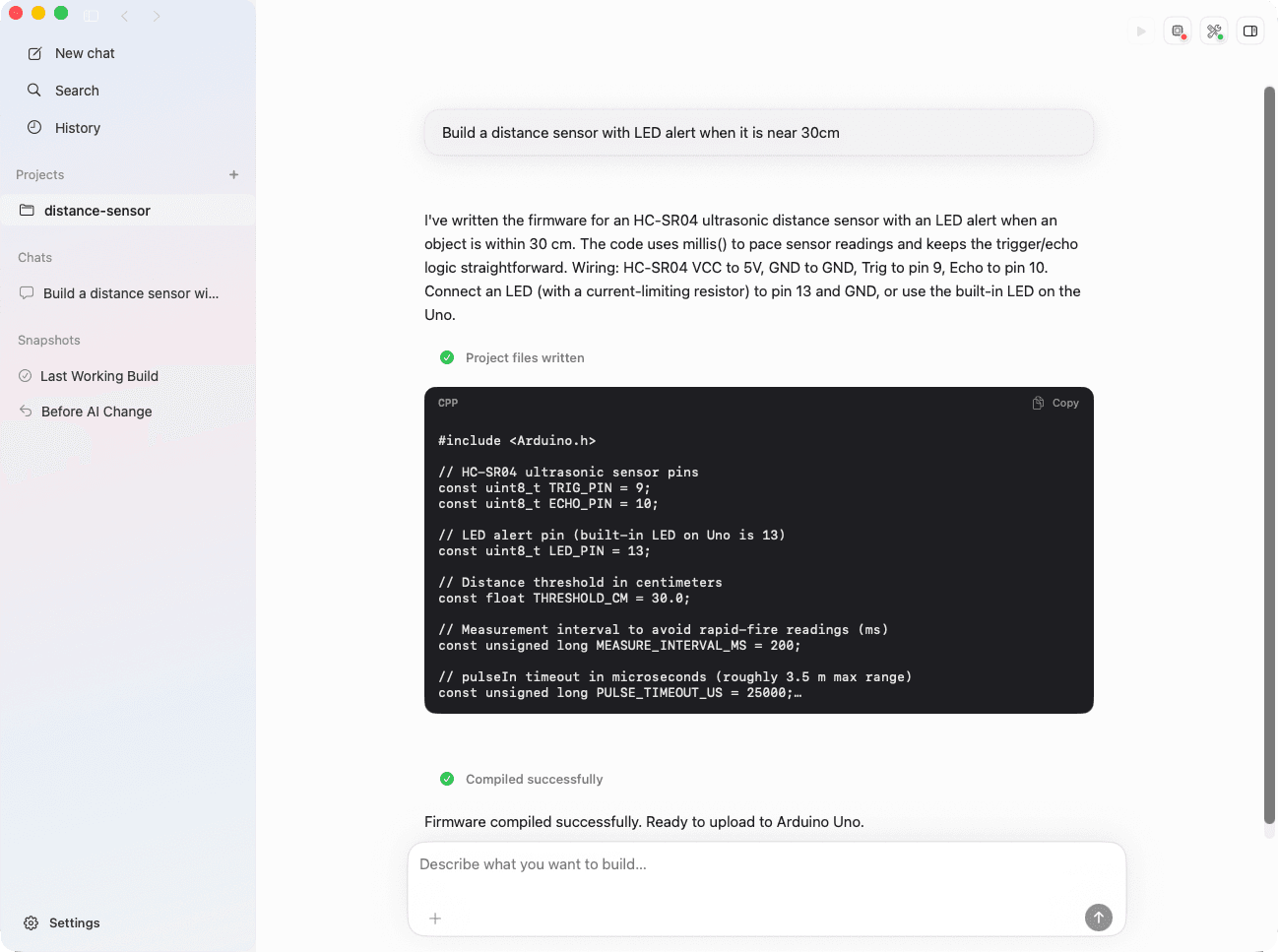Click the 'const uint8_t TRIG_PIN = 9;' line

[x=544, y=488]
